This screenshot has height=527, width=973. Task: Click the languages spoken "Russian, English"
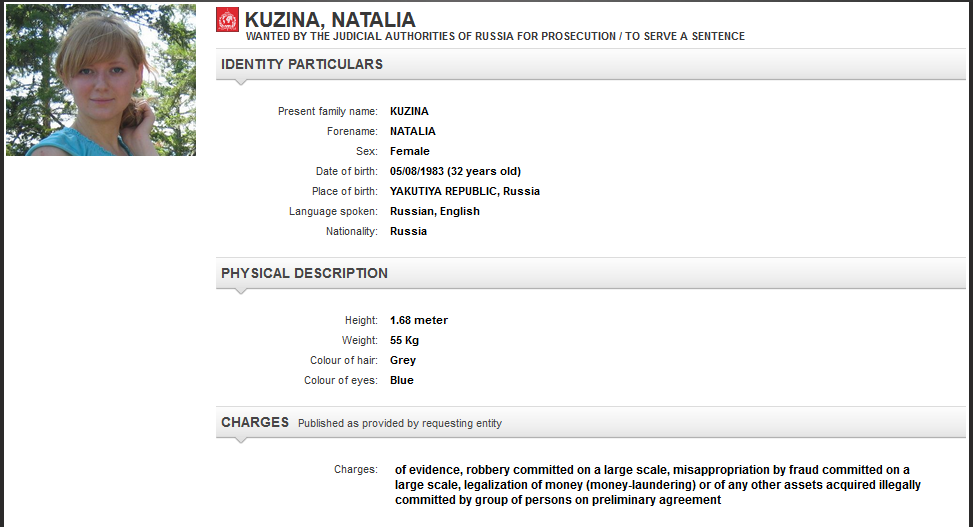[x=435, y=211]
